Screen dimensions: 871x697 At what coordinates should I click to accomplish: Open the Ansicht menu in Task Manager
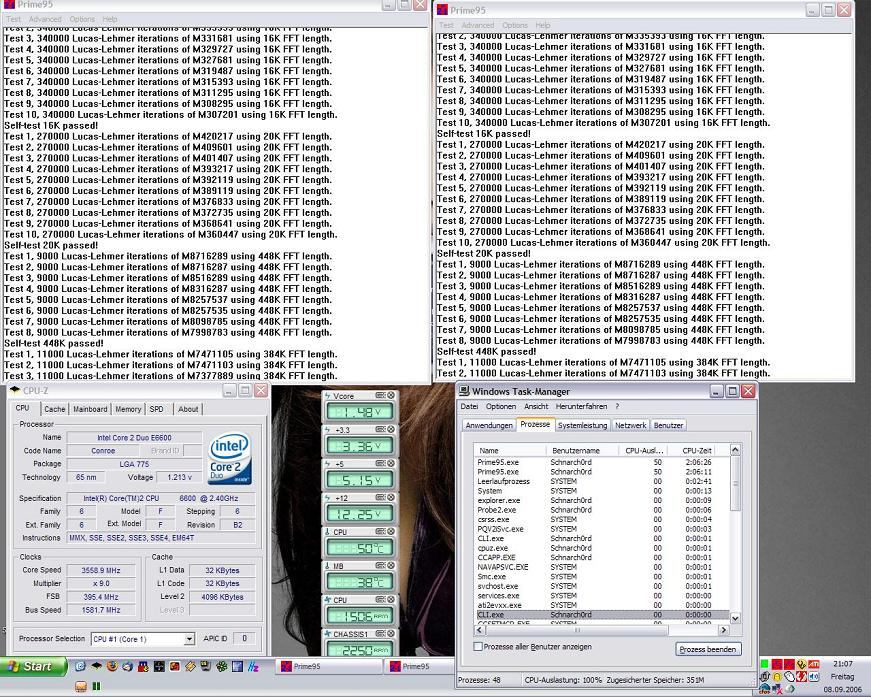(x=536, y=407)
